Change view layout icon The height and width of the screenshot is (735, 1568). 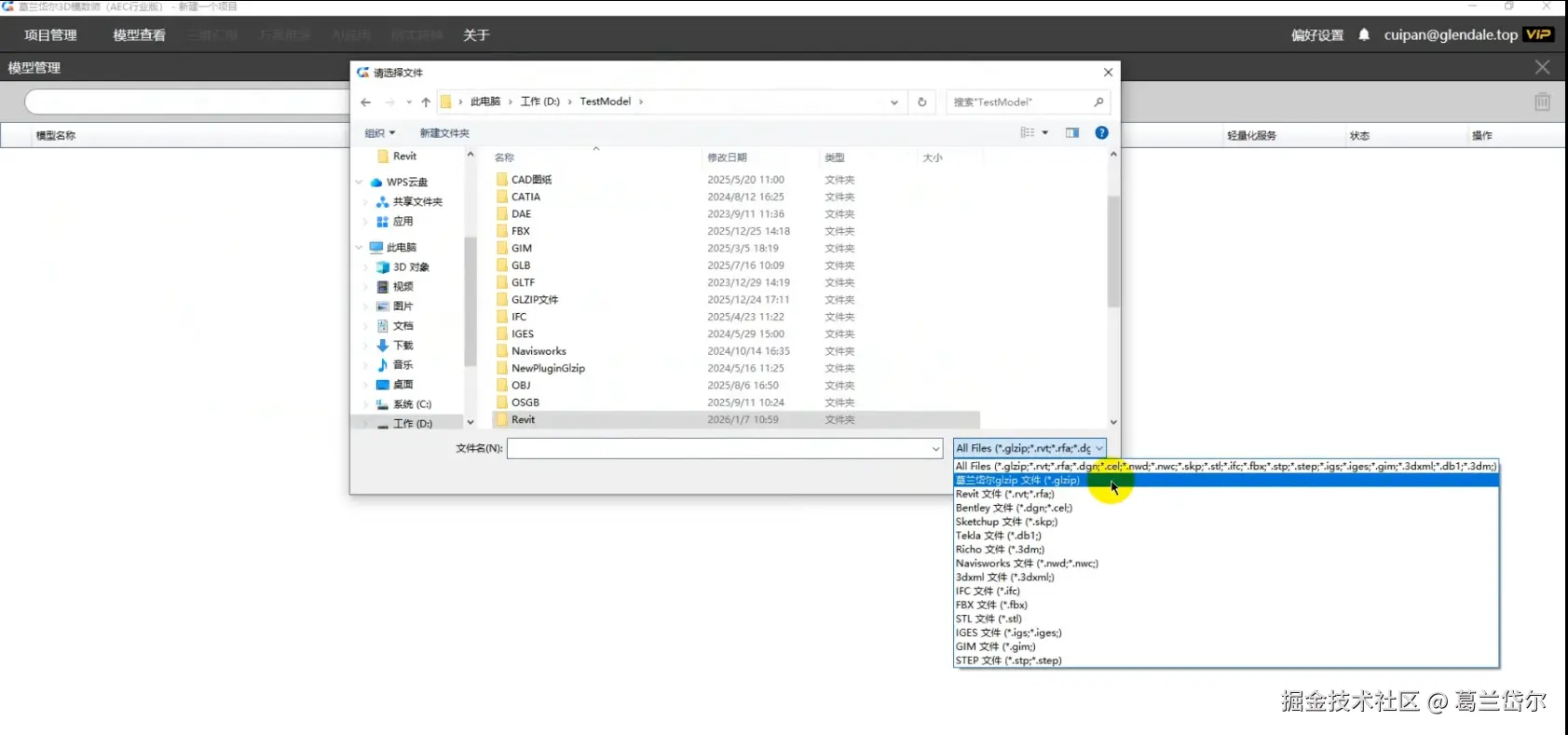pos(1028,133)
